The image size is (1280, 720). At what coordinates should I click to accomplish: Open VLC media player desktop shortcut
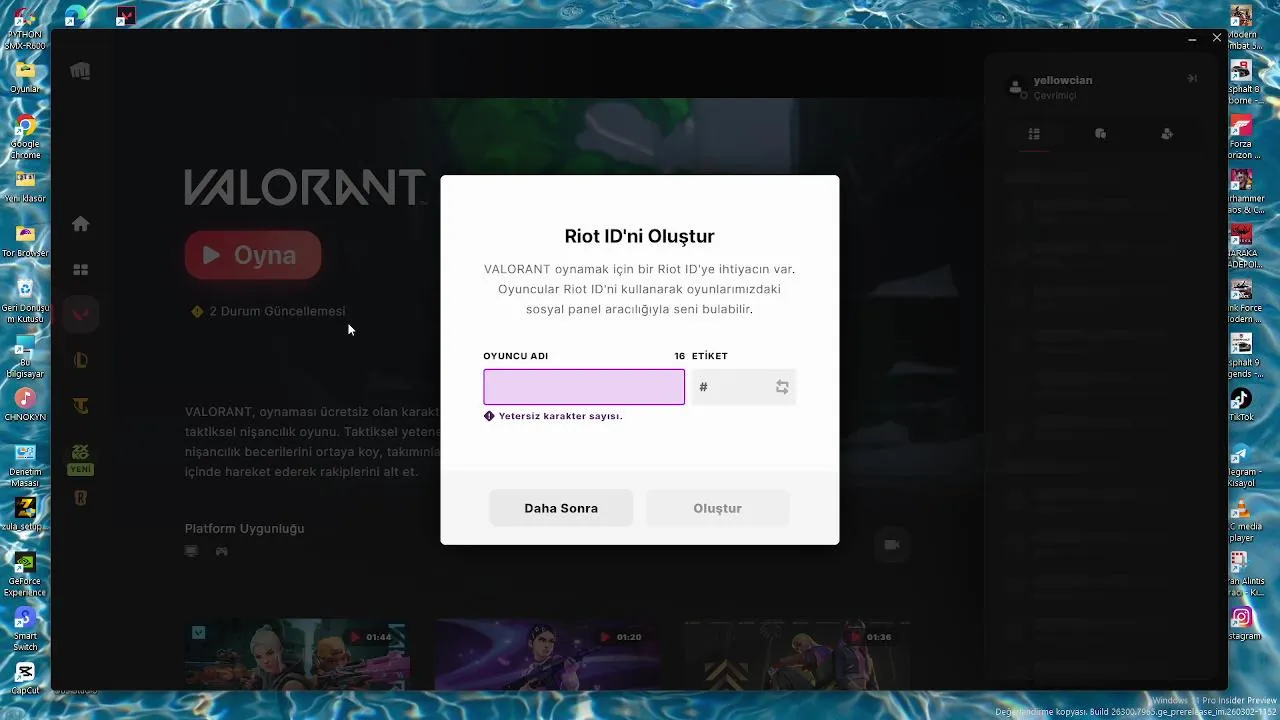click(x=1241, y=520)
